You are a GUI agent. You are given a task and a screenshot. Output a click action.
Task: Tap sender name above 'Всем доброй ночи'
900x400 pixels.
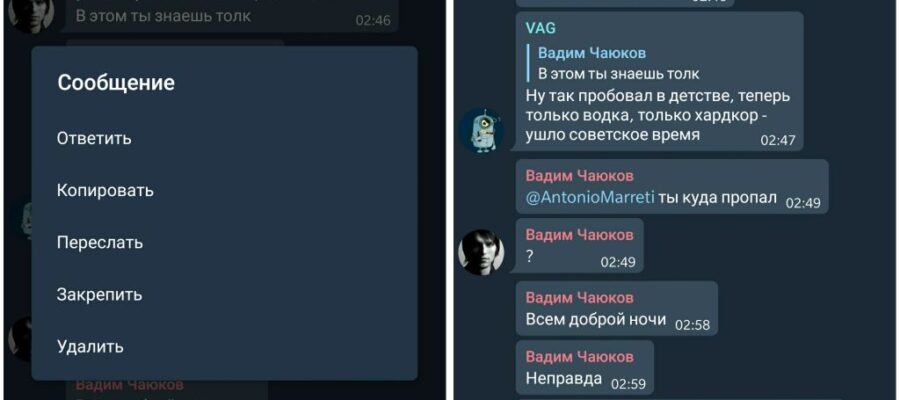pos(580,297)
